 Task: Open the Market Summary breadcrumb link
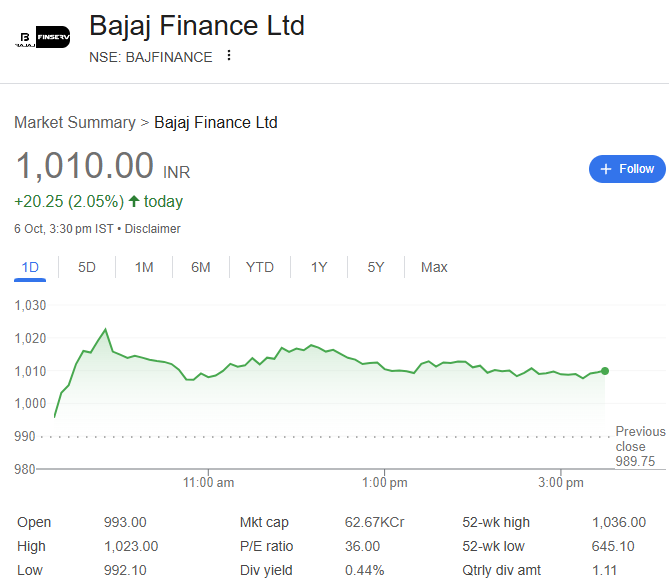point(74,122)
